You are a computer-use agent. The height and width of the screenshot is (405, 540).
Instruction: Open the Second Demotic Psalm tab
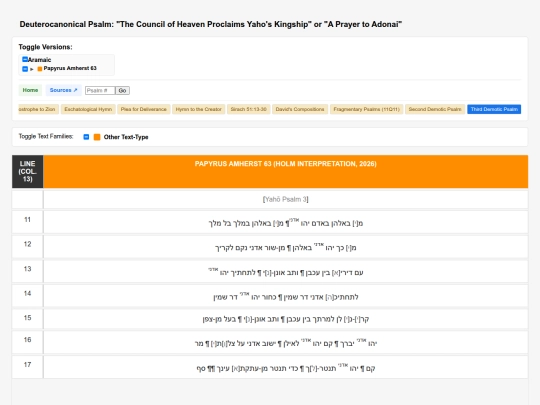point(435,109)
